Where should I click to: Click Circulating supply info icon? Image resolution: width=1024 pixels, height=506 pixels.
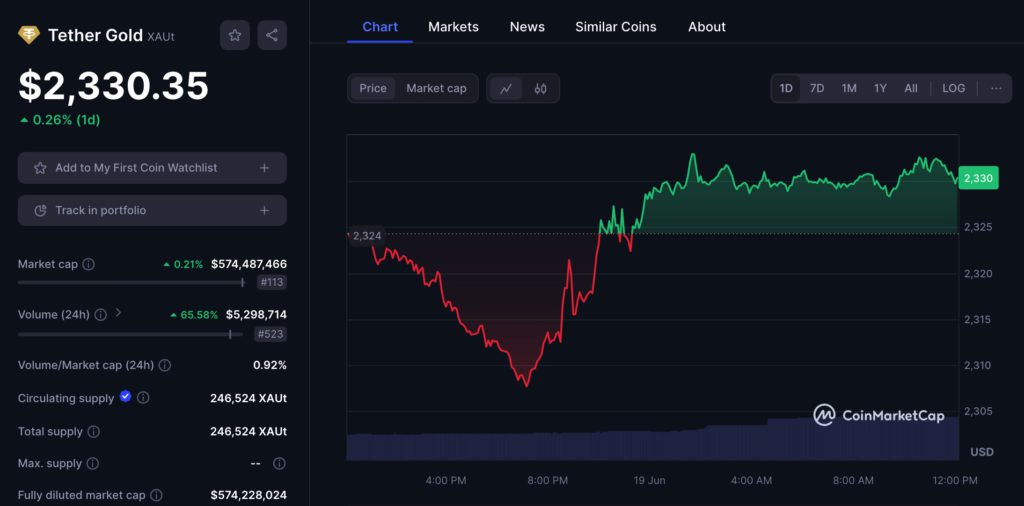coord(143,398)
